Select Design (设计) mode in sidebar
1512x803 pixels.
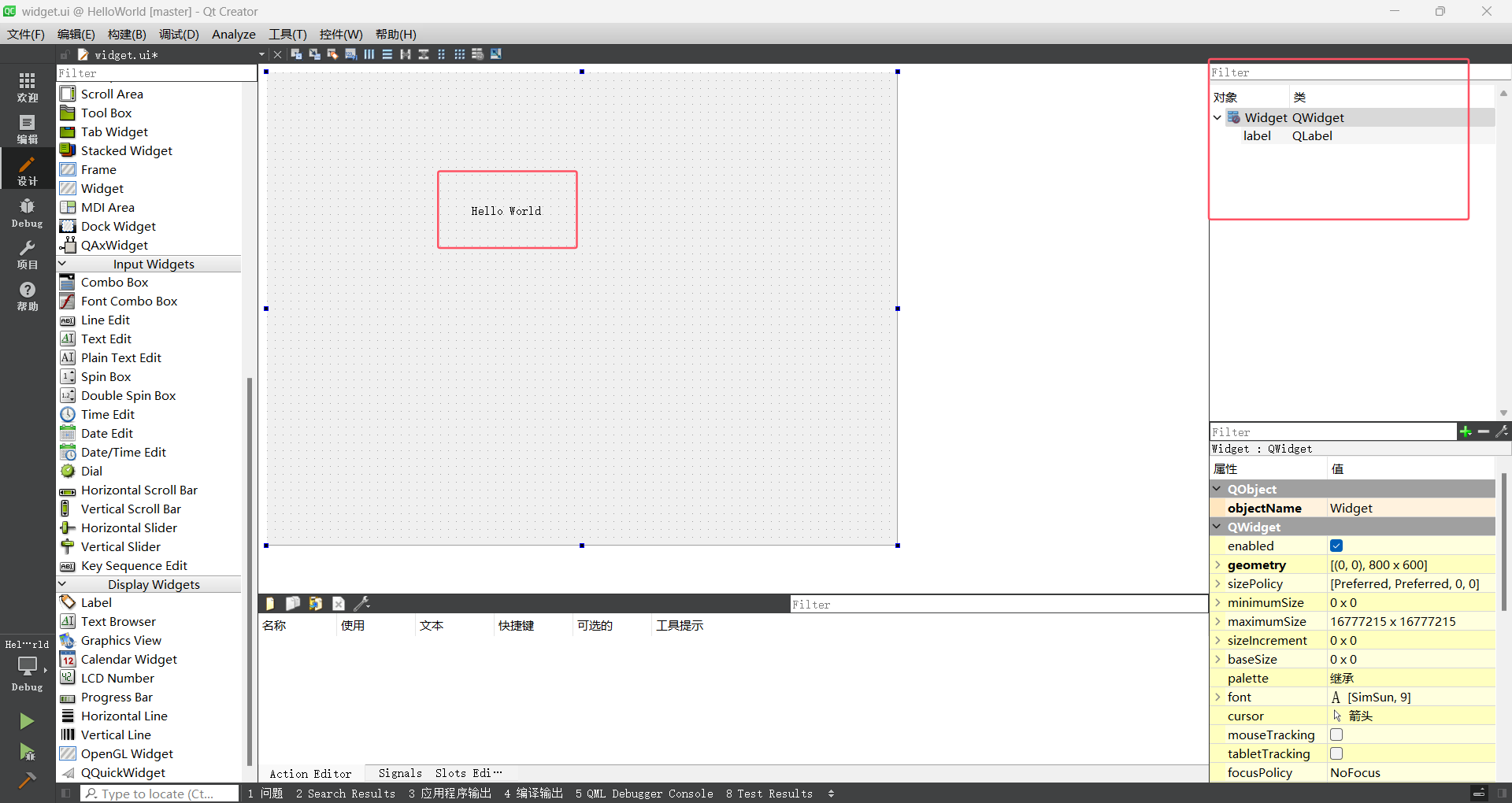[28, 170]
